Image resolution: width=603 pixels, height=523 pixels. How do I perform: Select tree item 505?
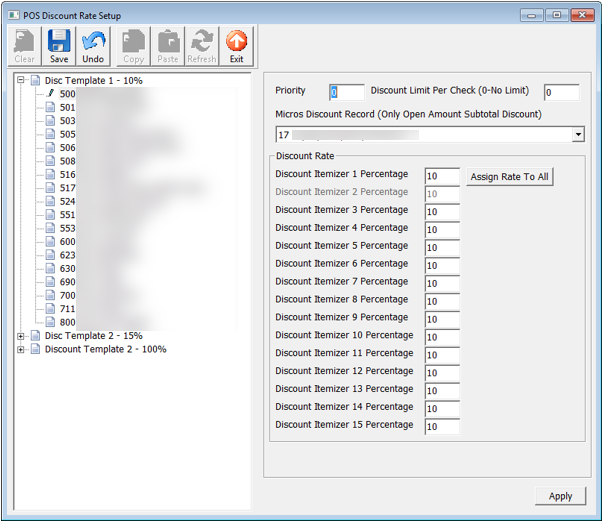[x=67, y=134]
